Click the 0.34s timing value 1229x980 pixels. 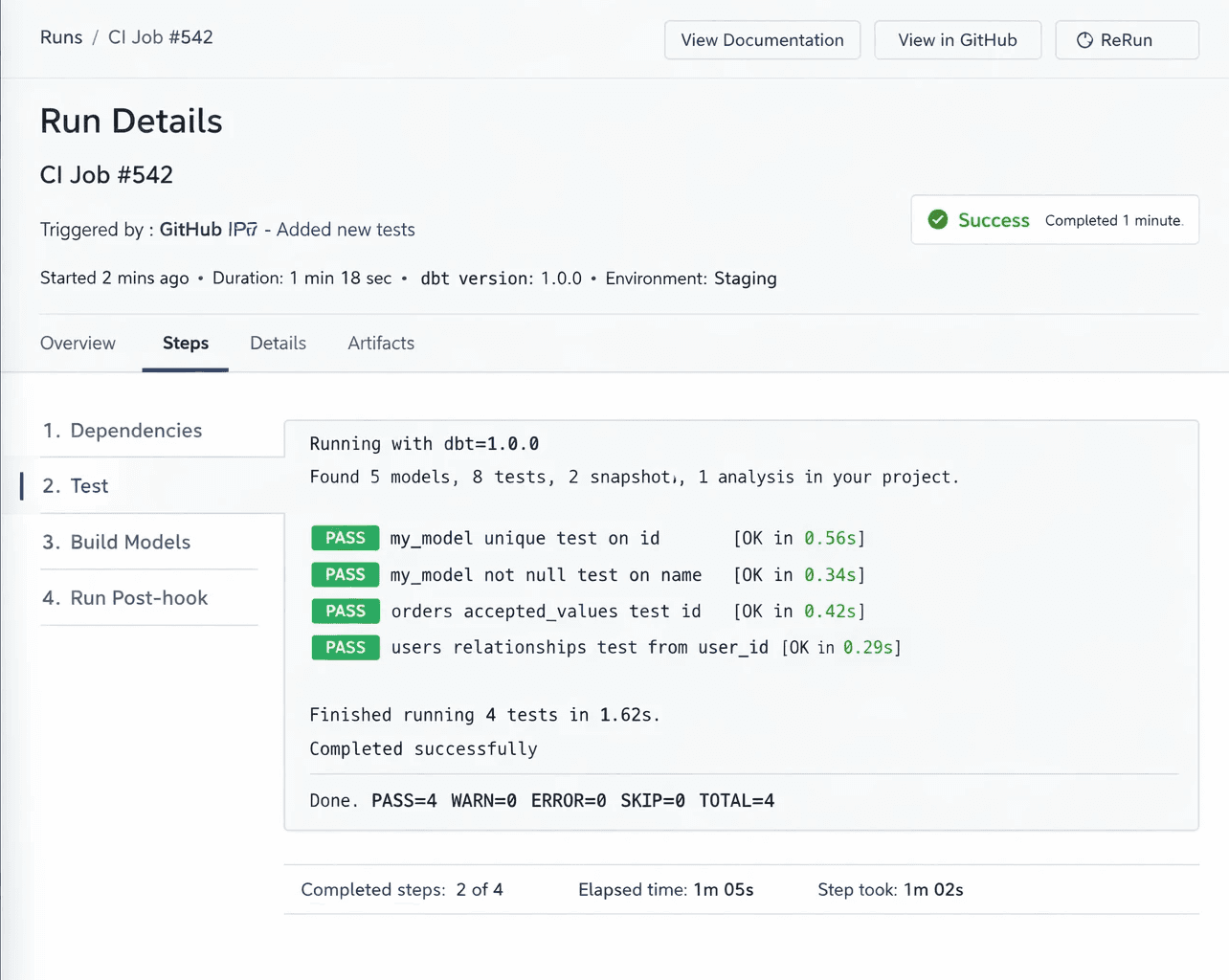pos(830,574)
